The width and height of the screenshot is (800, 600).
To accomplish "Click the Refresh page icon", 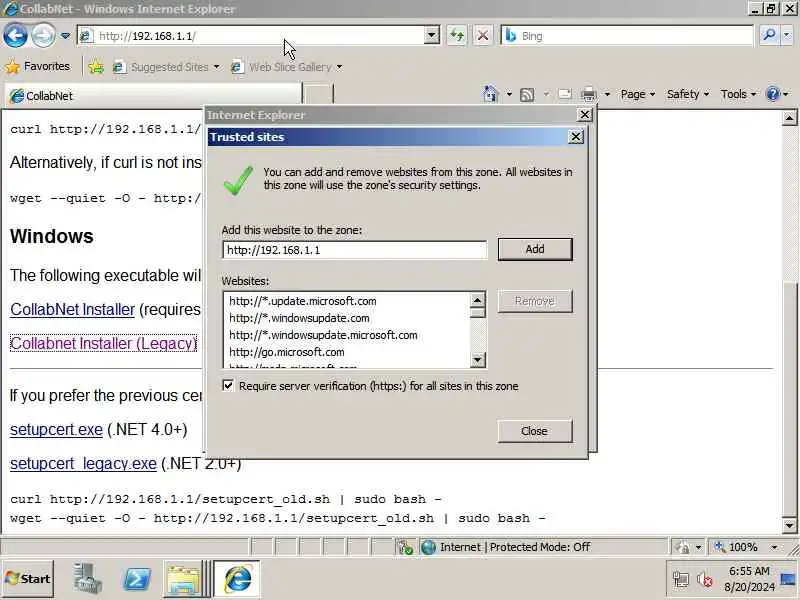I will (457, 36).
